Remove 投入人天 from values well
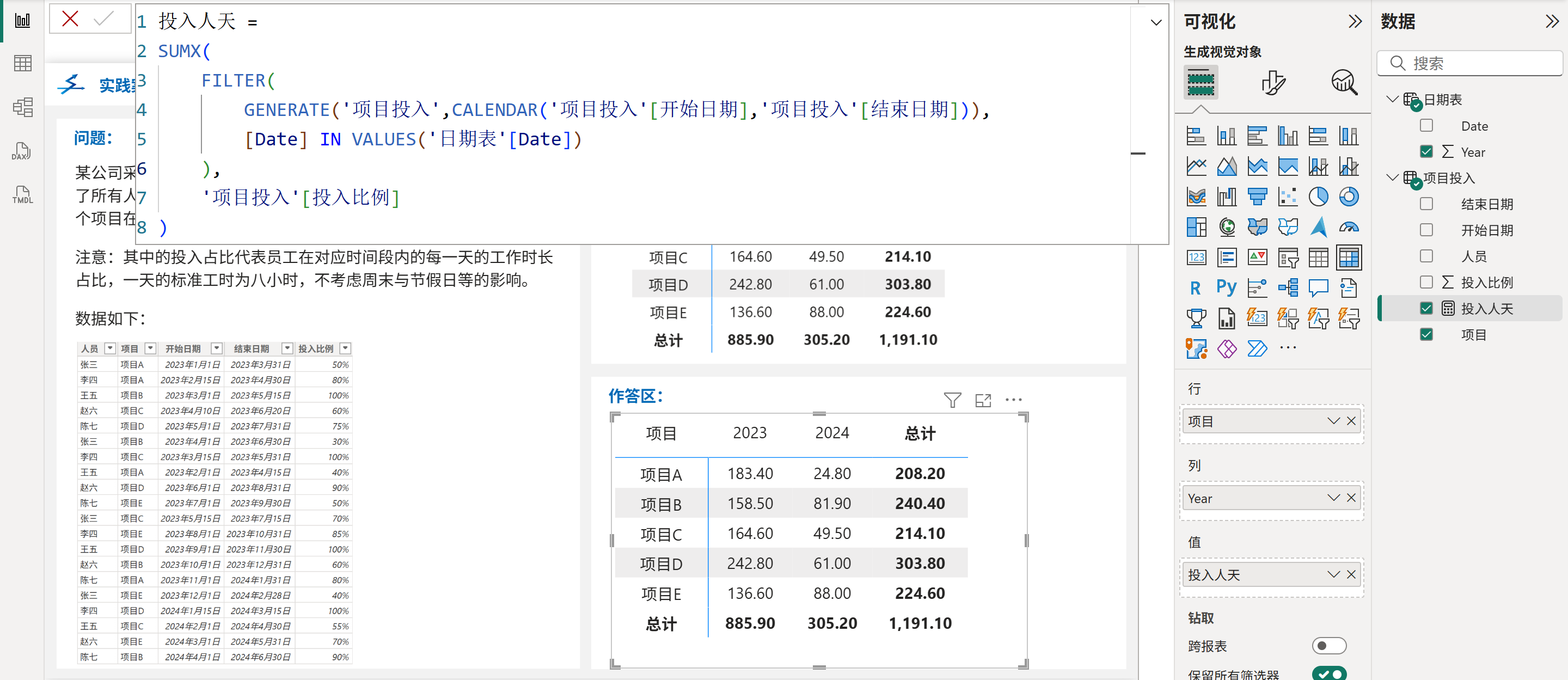This screenshot has width=1568, height=680. pyautogui.click(x=1351, y=575)
